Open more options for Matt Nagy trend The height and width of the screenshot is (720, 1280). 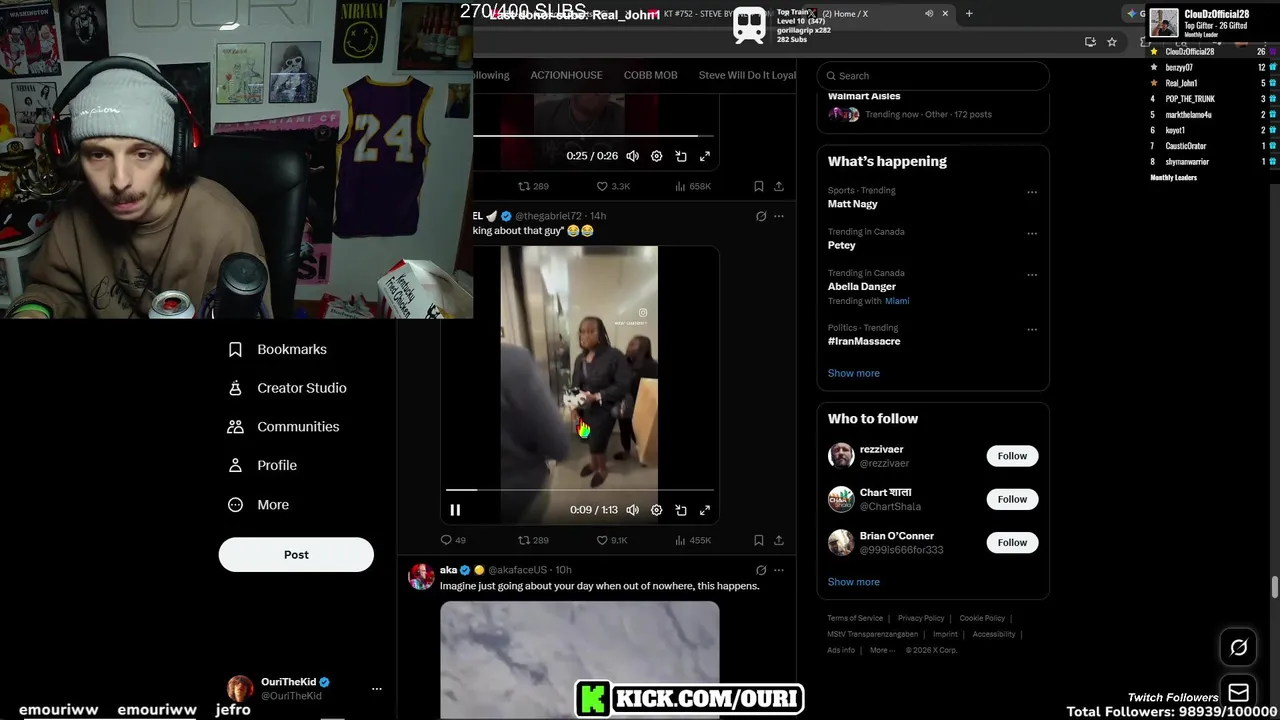coord(1032,192)
